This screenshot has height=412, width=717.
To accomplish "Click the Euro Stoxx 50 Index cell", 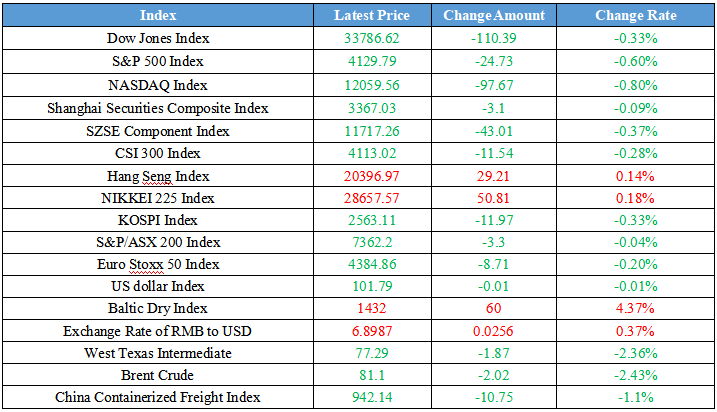I will (158, 264).
